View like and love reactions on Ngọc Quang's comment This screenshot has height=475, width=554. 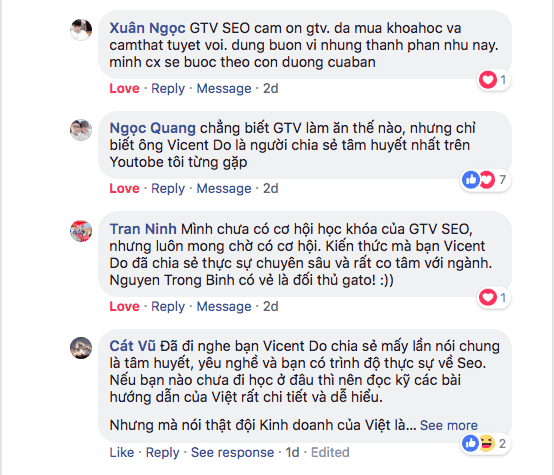click(x=485, y=180)
